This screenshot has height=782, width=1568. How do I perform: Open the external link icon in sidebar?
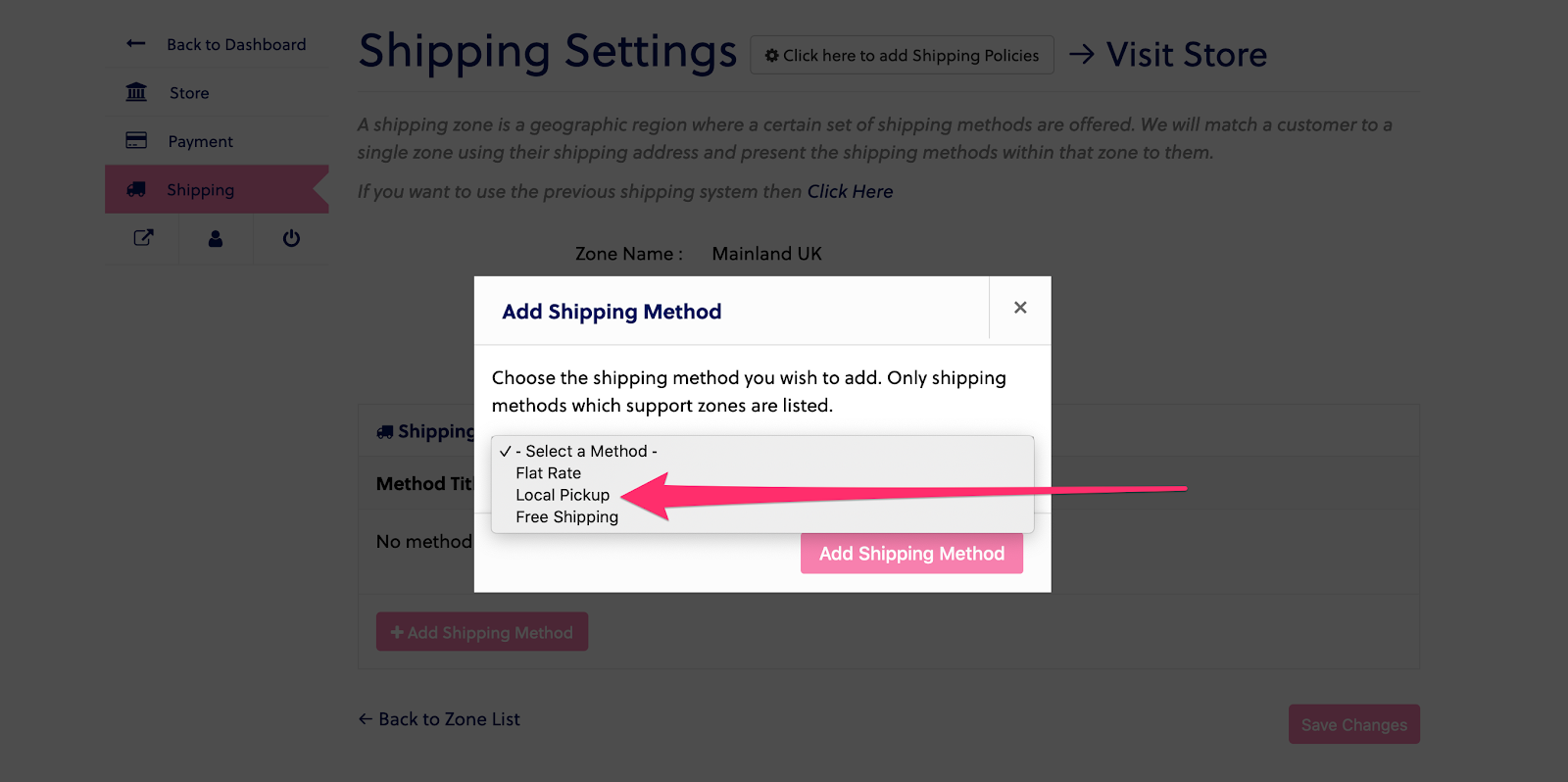(143, 238)
